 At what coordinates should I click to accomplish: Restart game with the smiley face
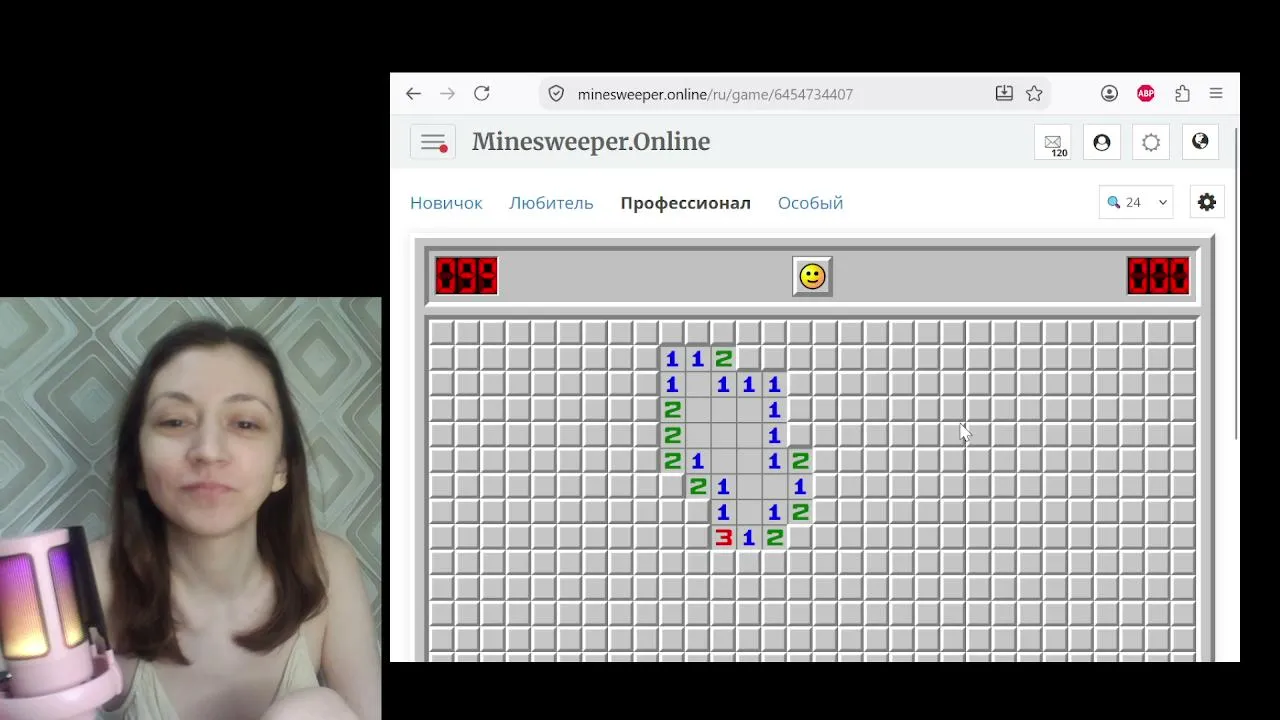coord(812,276)
